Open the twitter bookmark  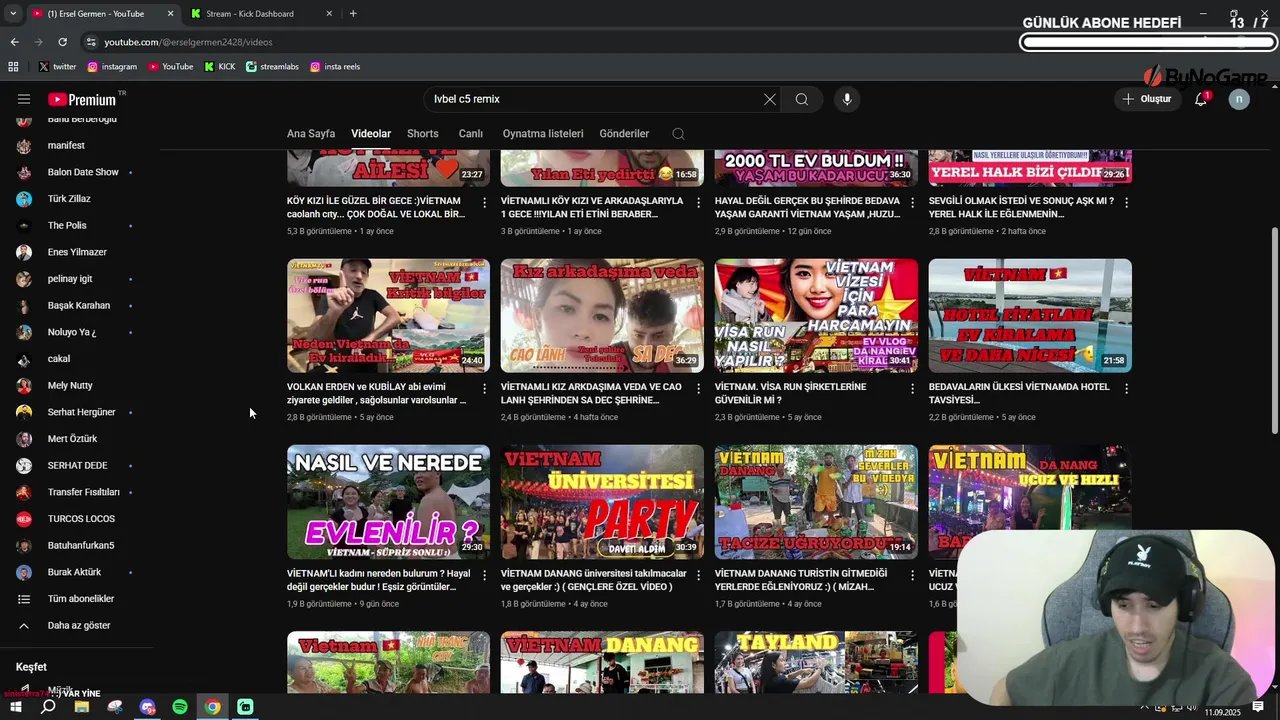pyautogui.click(x=58, y=67)
